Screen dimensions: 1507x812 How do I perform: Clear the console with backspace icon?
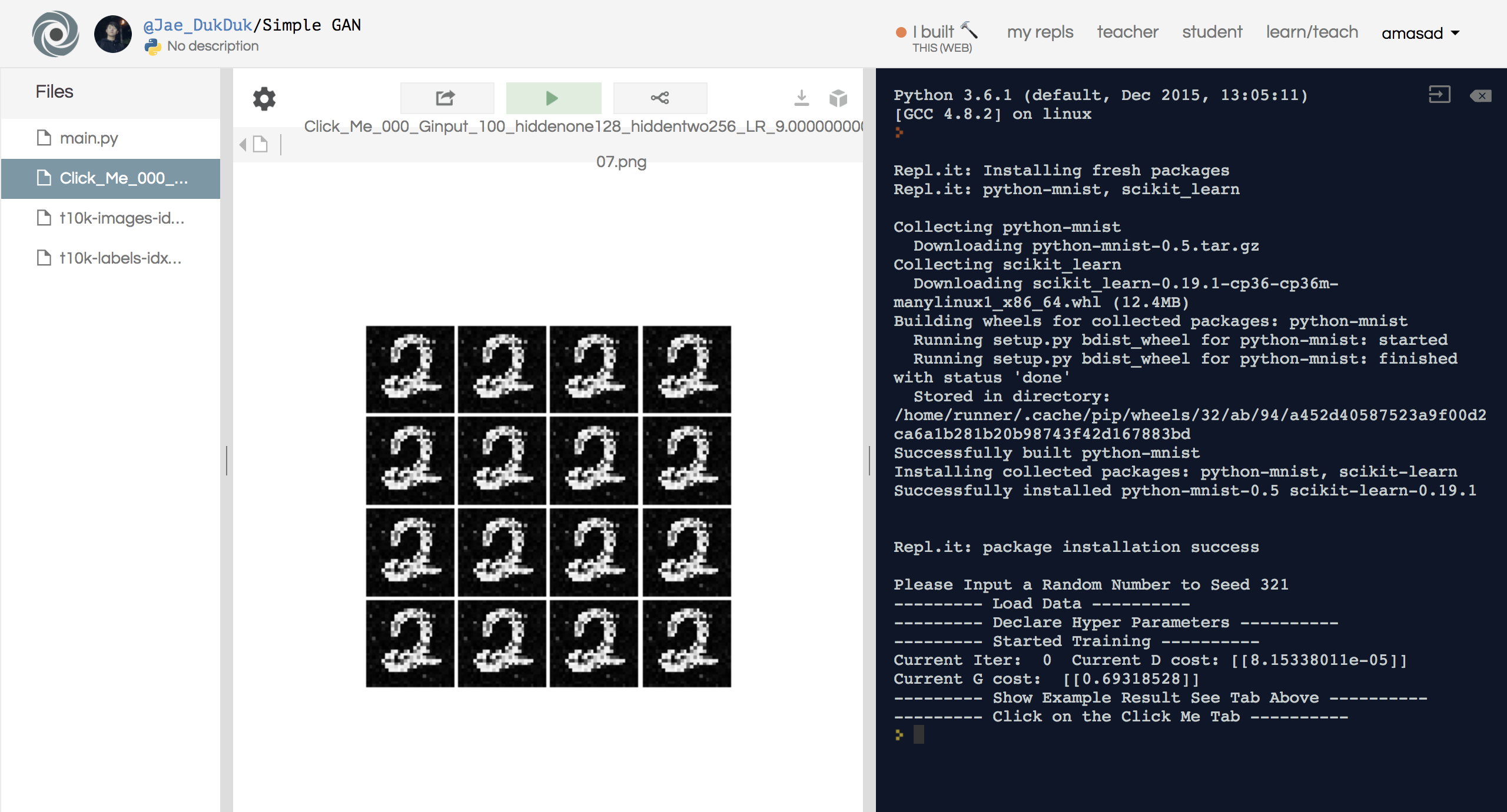click(1480, 96)
